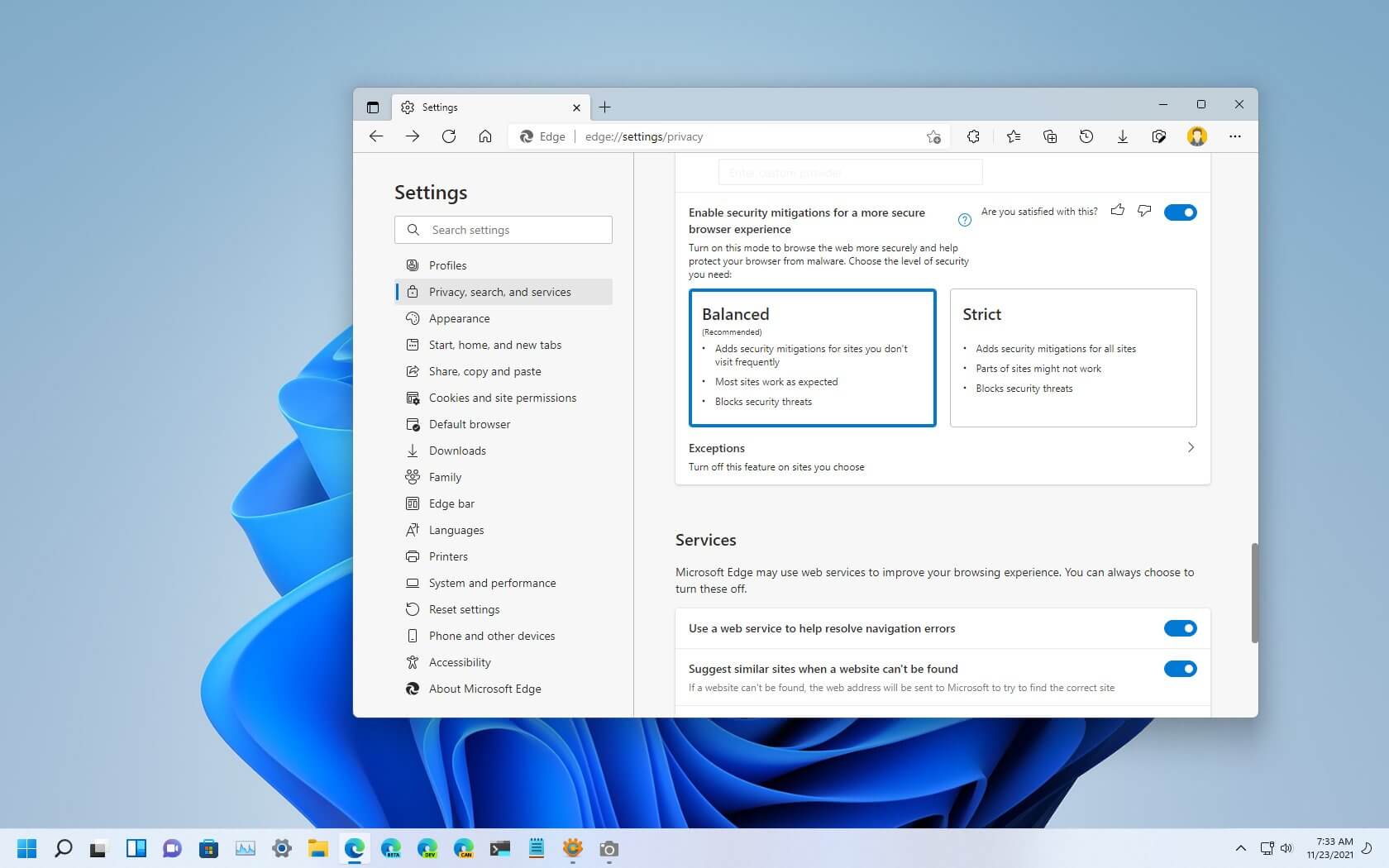
Task: Launch Edge Canary from the taskbar
Action: [464, 848]
